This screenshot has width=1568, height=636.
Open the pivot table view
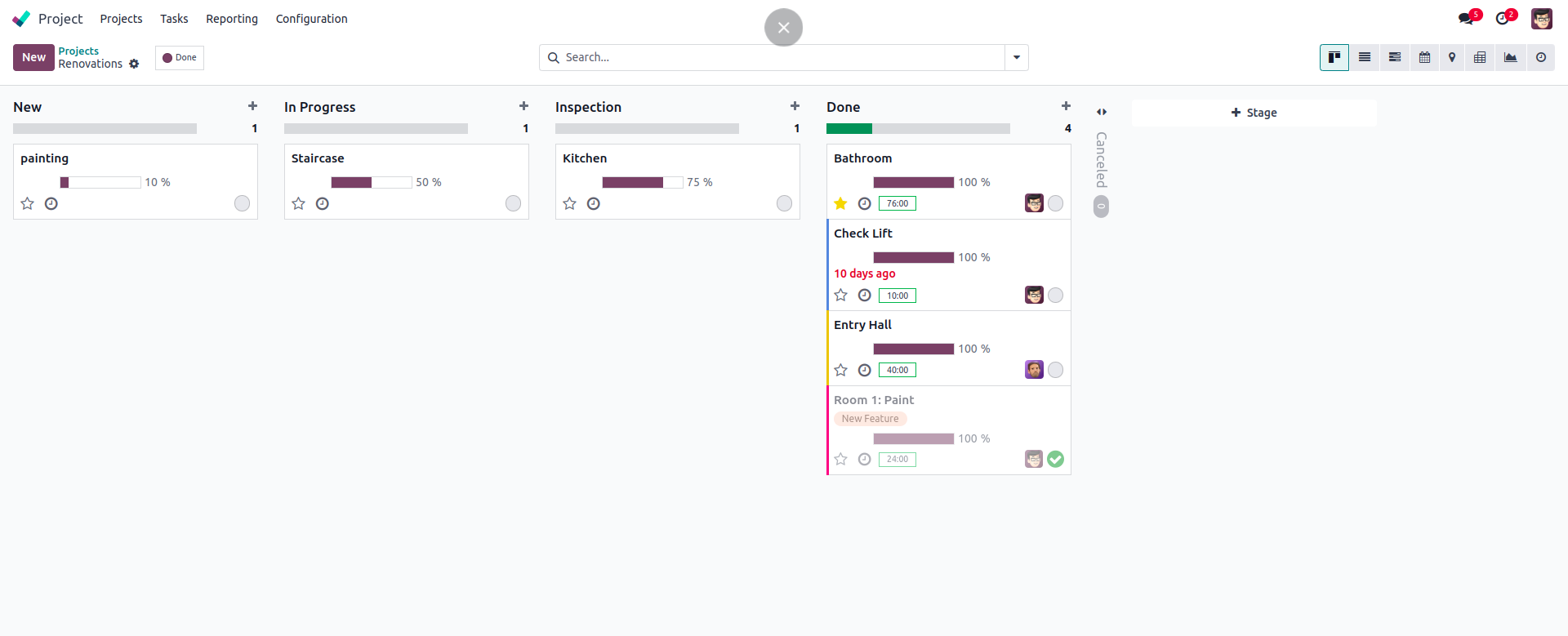[x=1480, y=57]
